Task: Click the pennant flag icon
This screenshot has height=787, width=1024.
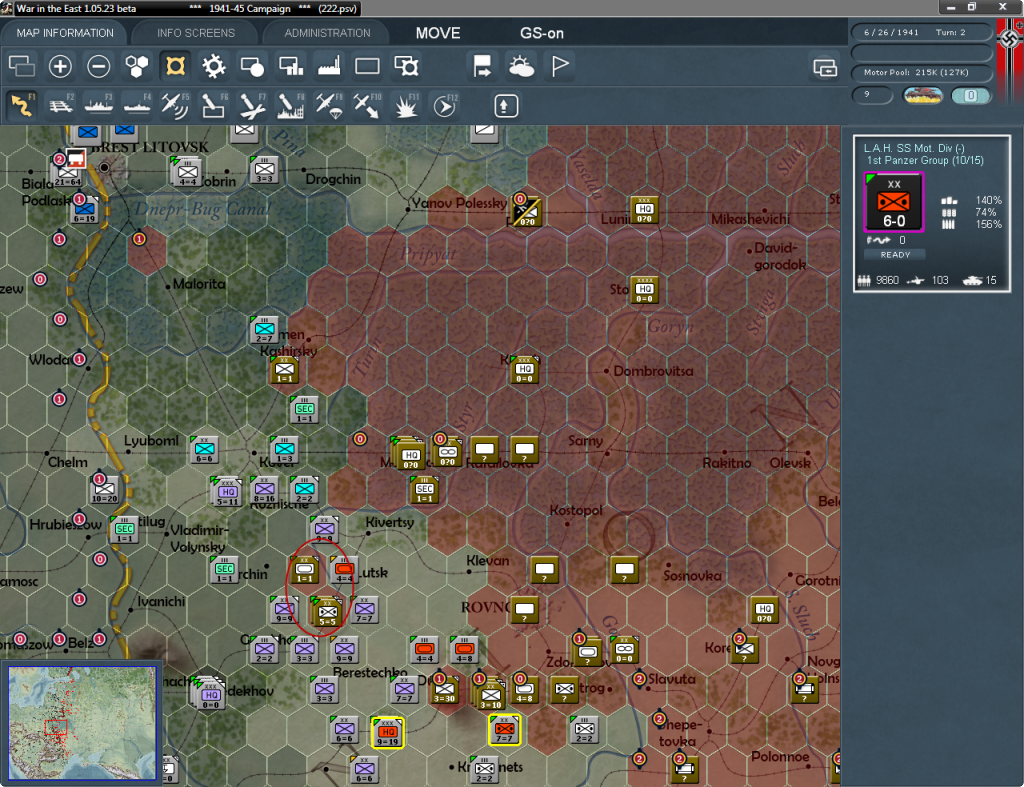Action: click(x=560, y=66)
